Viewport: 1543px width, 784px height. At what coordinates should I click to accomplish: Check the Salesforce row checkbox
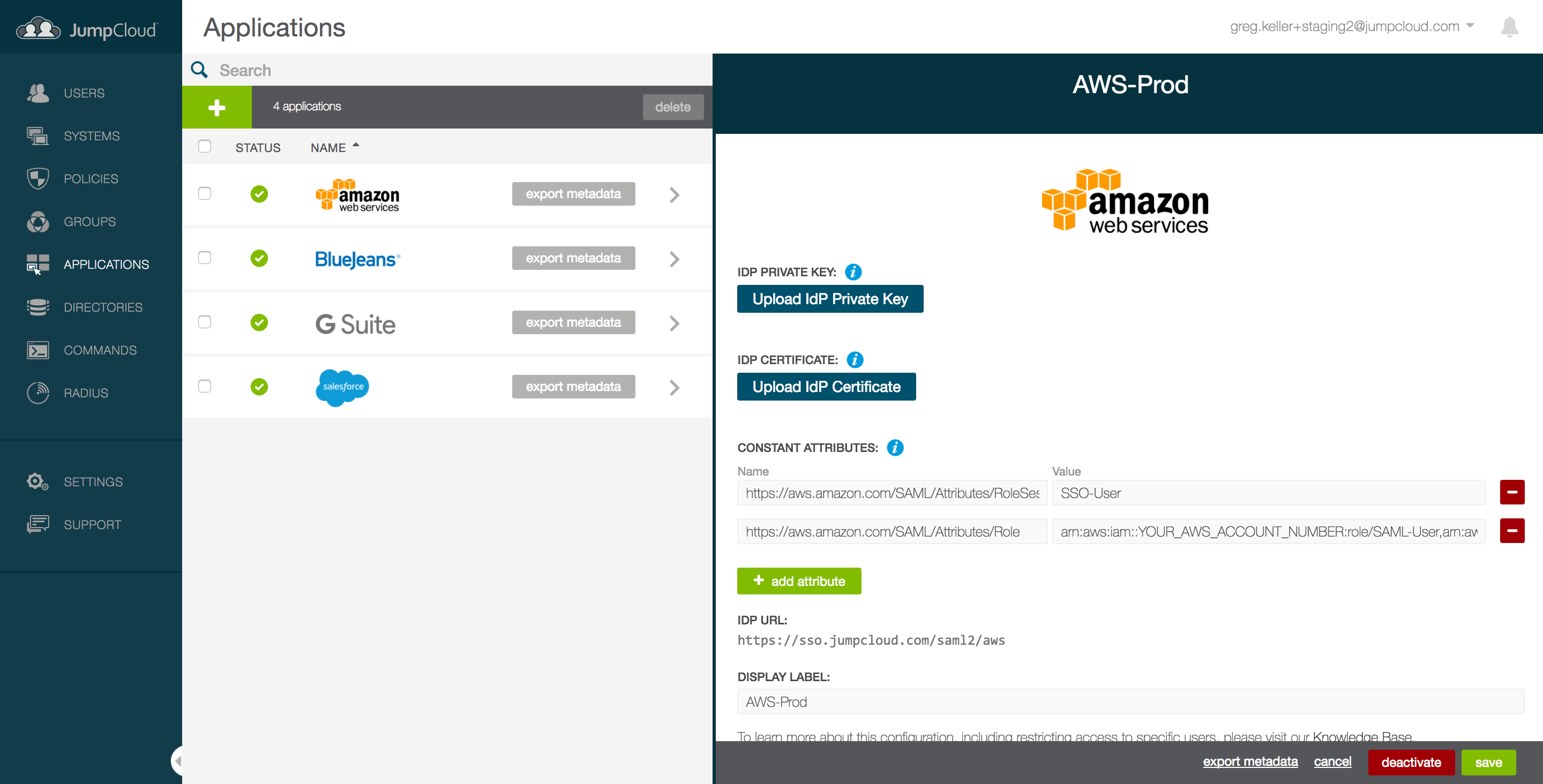coord(205,386)
